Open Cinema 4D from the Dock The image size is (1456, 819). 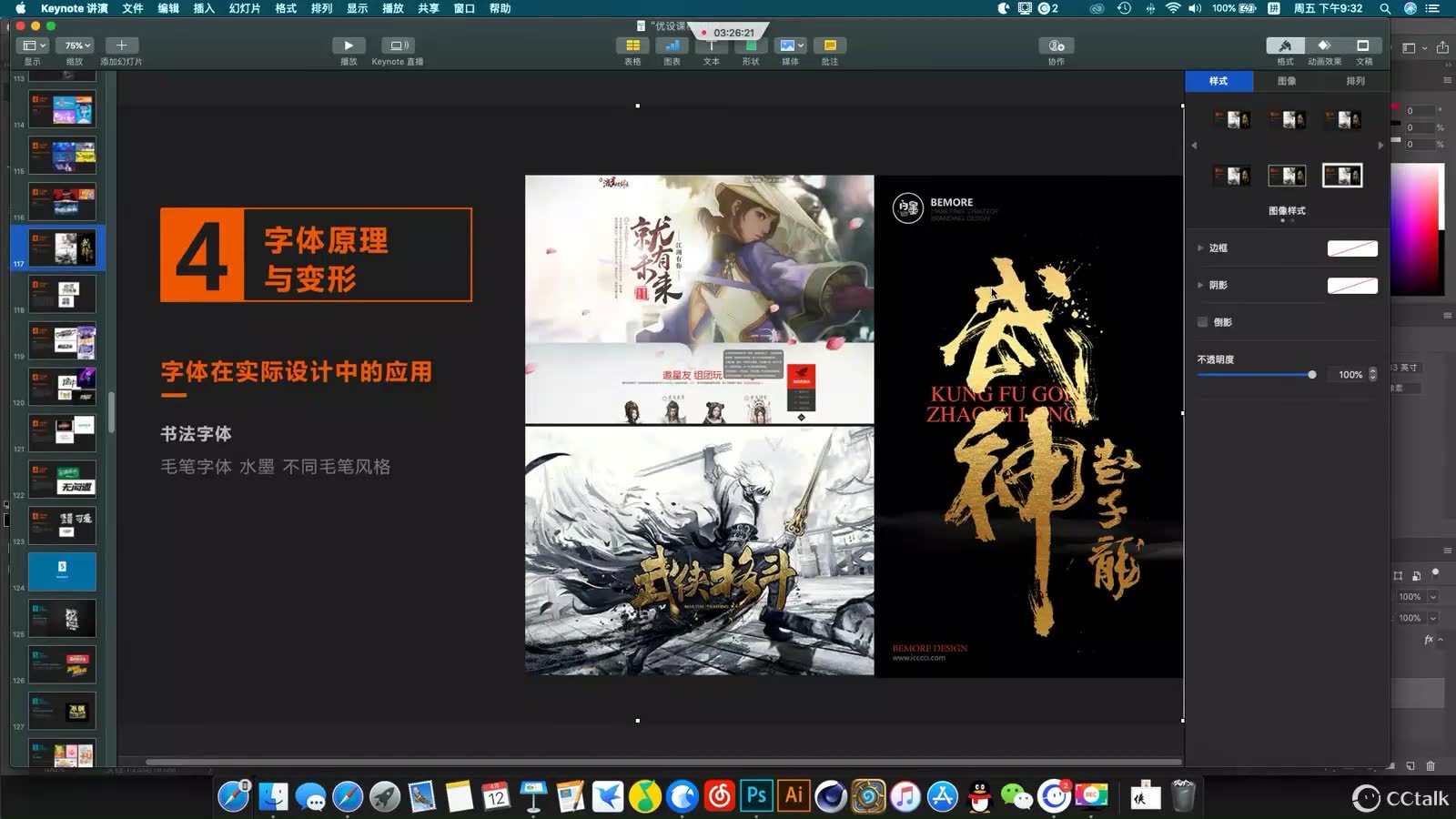(x=831, y=797)
